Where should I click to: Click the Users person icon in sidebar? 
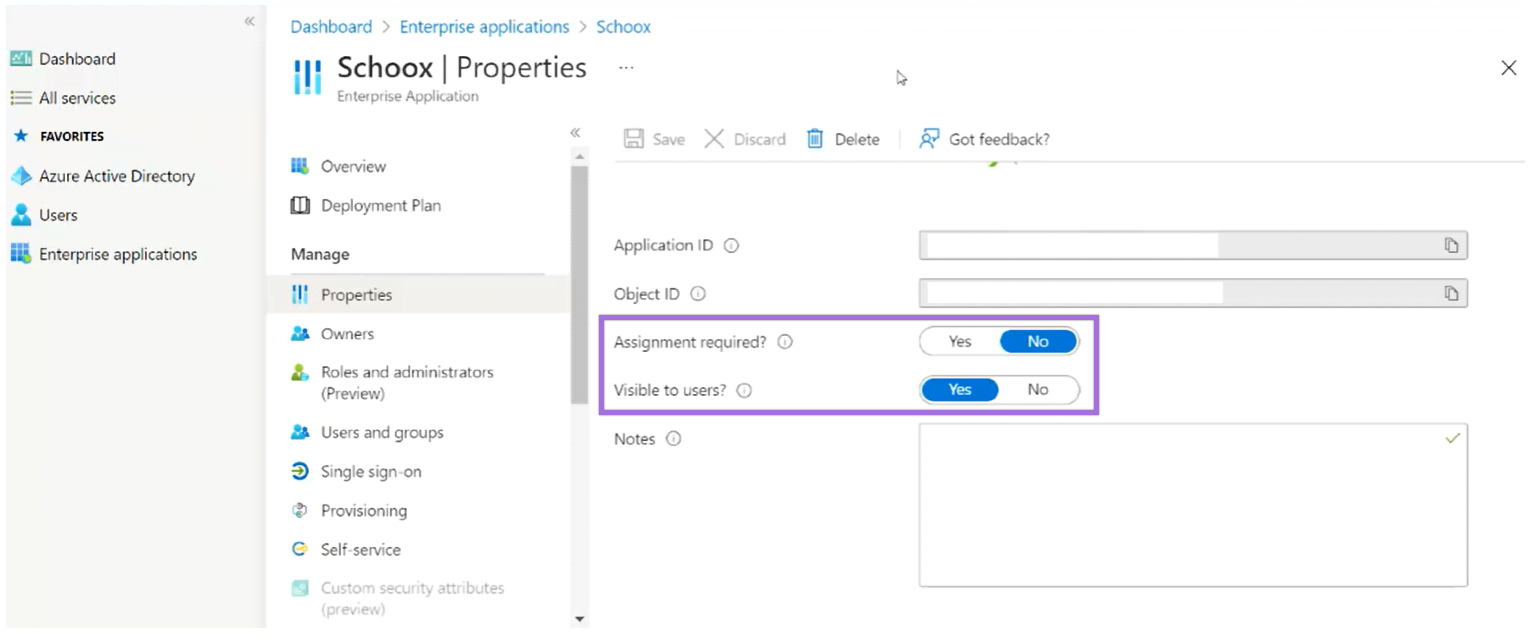[x=21, y=215]
